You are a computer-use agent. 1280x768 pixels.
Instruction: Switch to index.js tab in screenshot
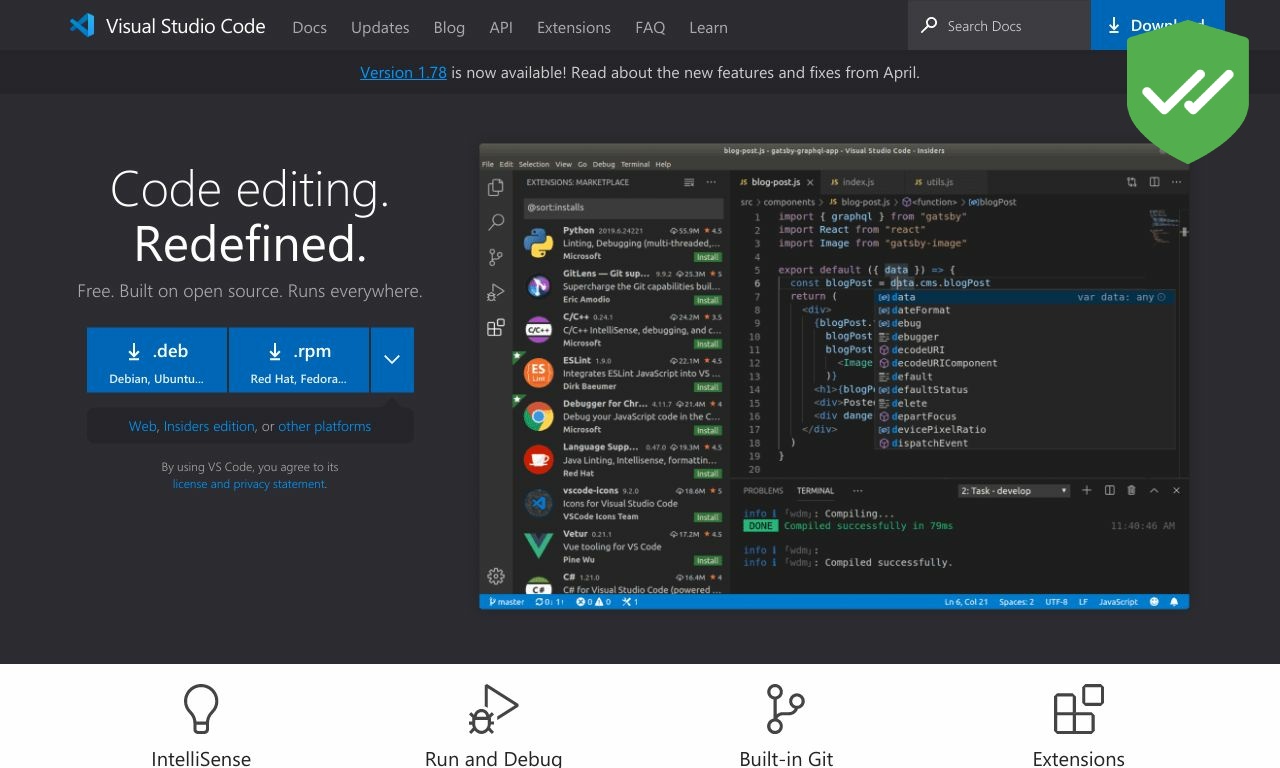858,182
